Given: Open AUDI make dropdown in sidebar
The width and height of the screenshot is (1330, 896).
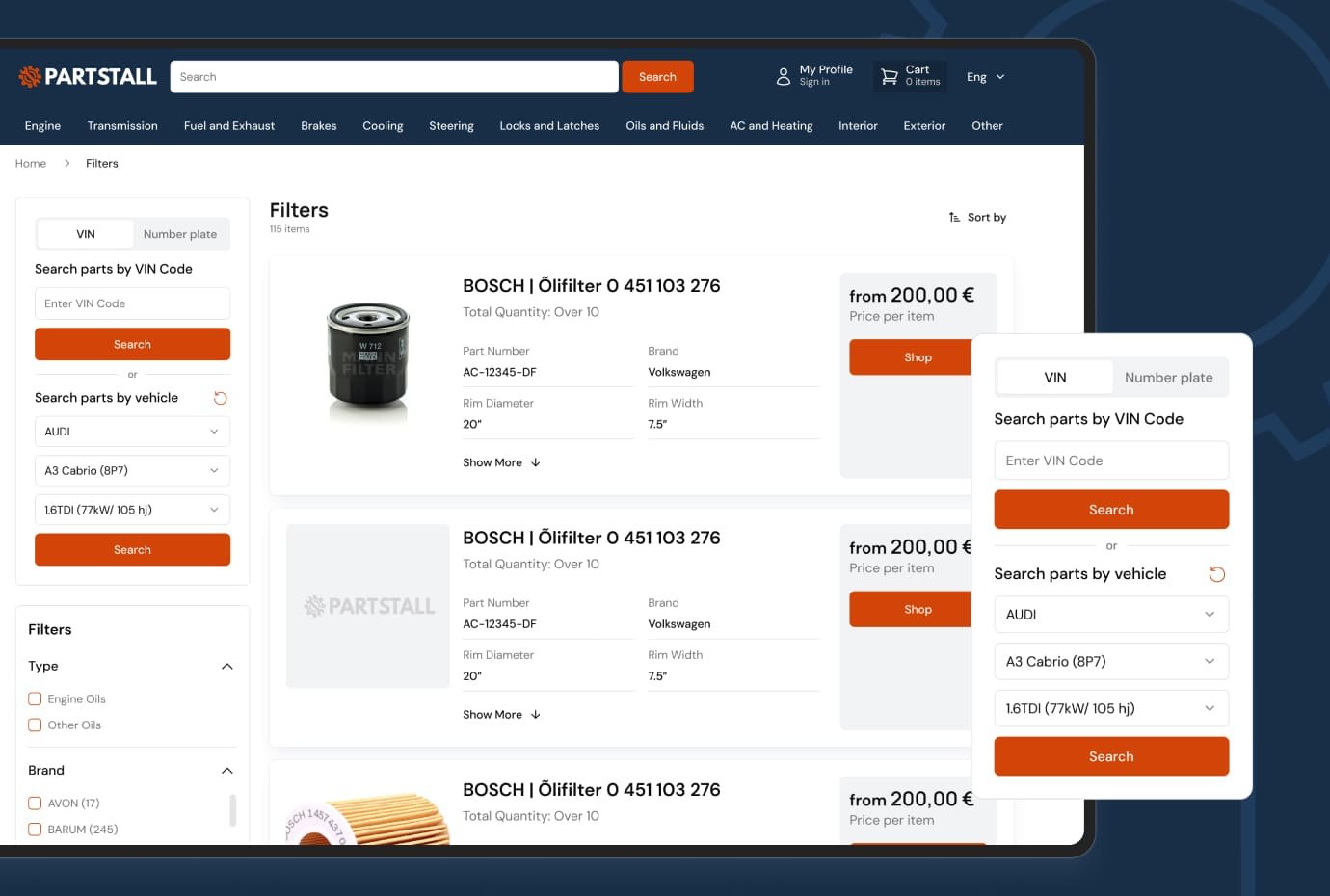Looking at the screenshot, I should coord(132,432).
